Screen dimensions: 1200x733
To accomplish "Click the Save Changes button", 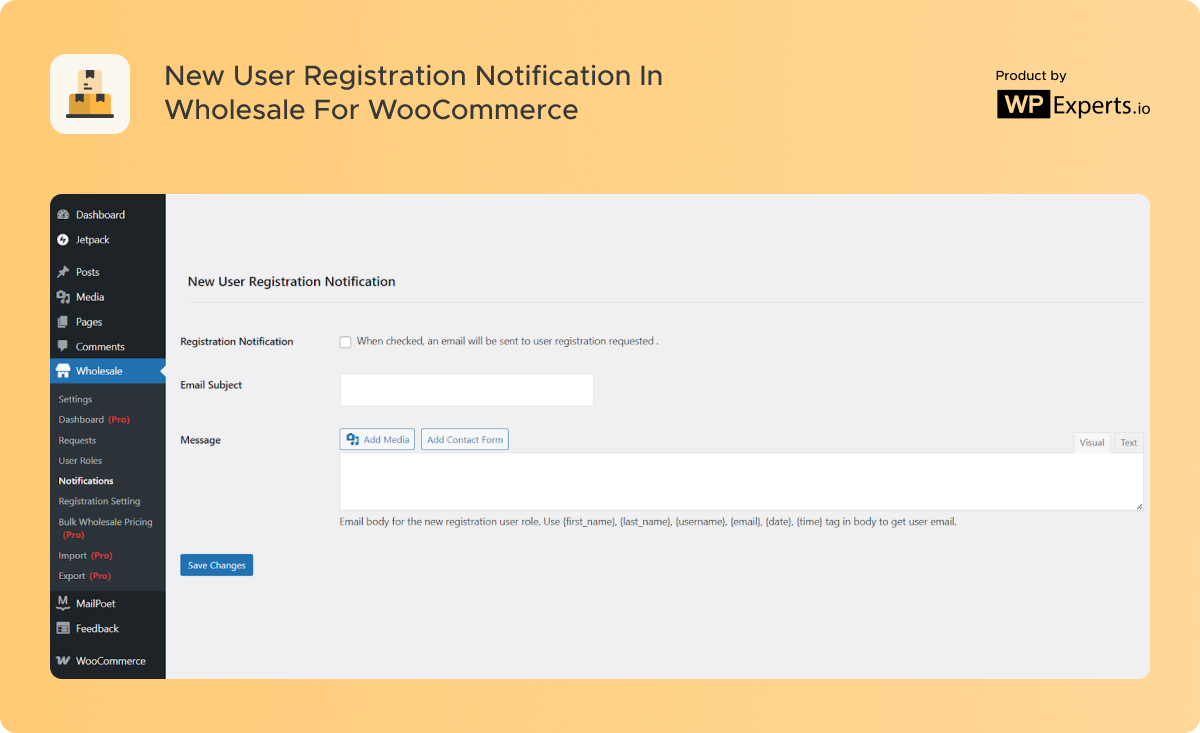I will (x=217, y=565).
